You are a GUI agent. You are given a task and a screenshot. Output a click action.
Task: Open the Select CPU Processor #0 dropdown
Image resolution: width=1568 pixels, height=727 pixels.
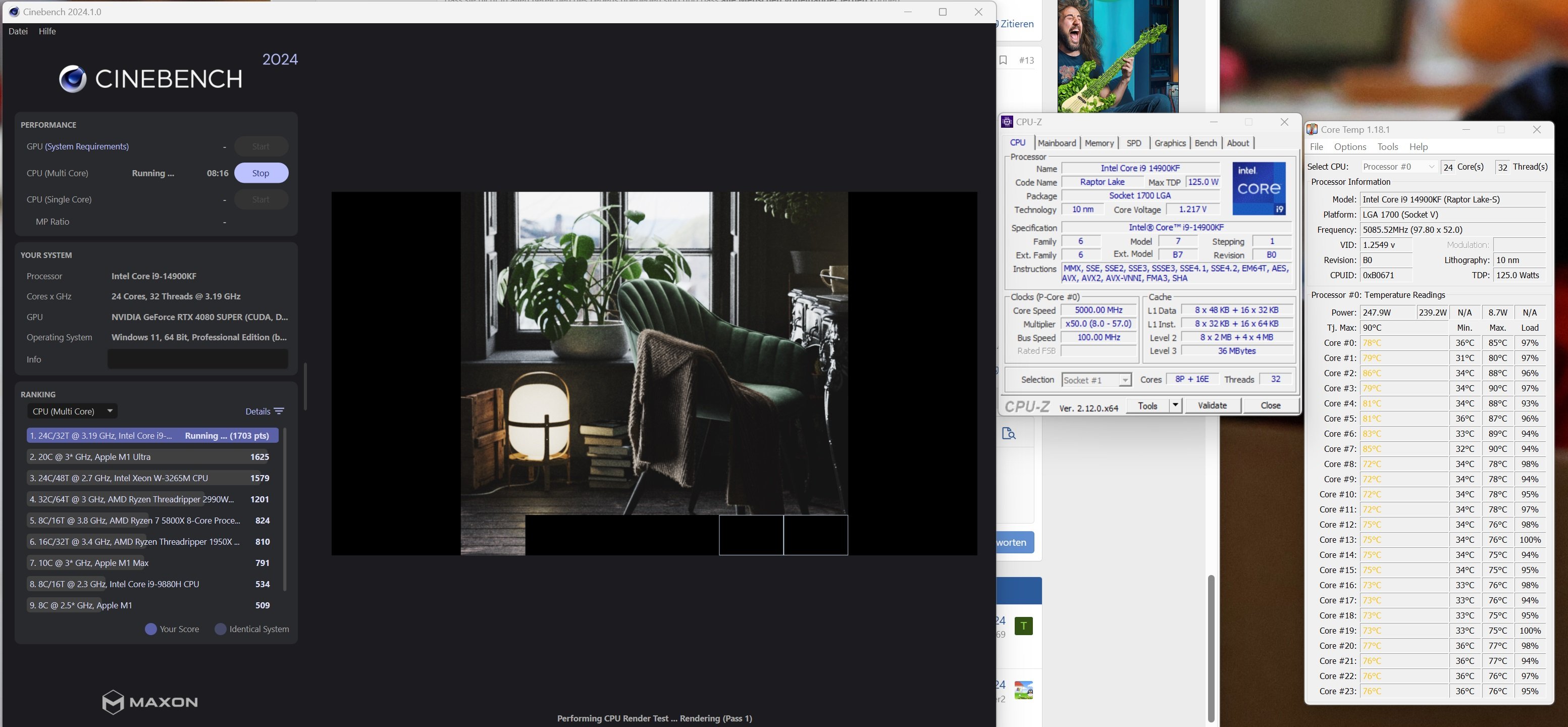(x=1399, y=167)
